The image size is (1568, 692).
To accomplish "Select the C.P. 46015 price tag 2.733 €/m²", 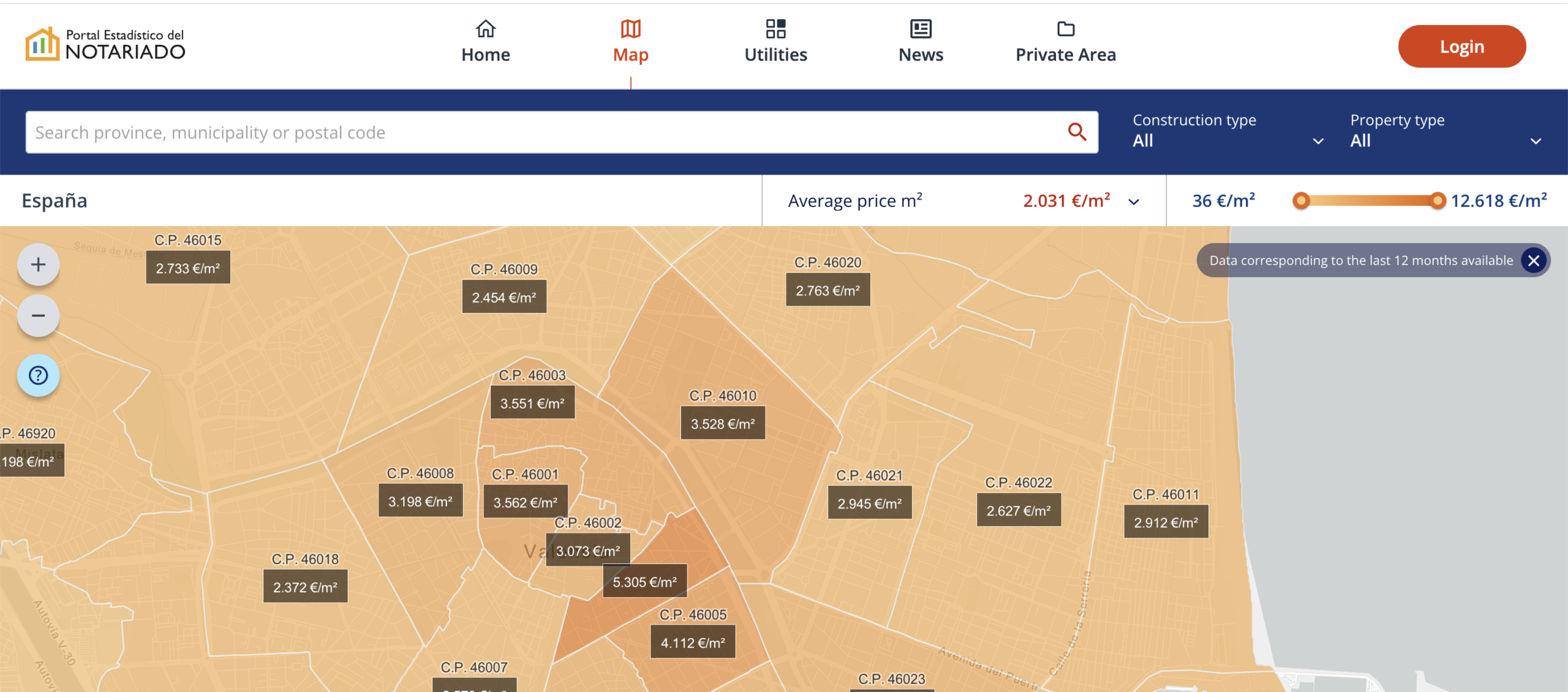I will (188, 268).
